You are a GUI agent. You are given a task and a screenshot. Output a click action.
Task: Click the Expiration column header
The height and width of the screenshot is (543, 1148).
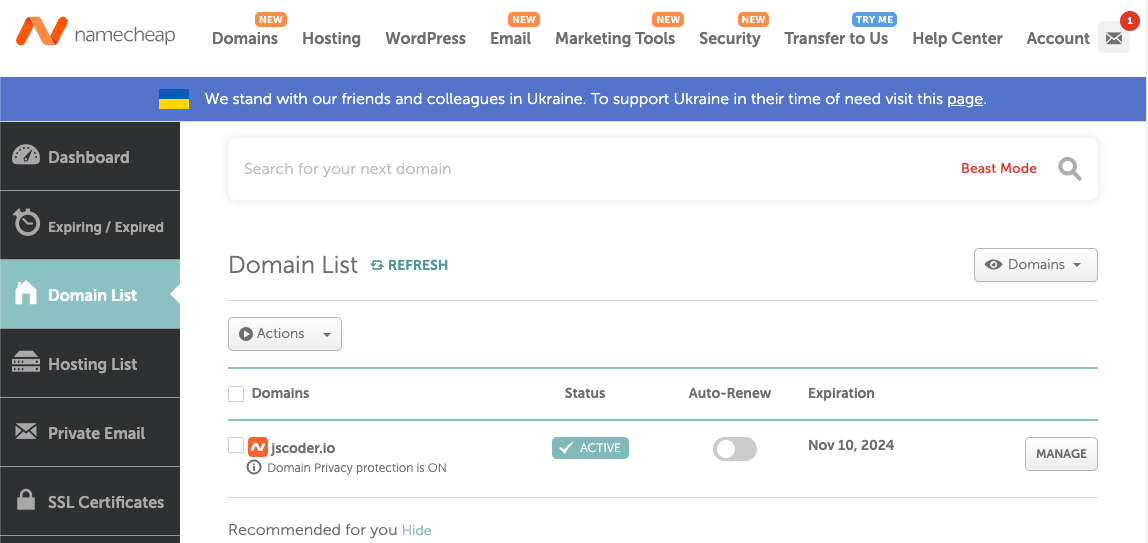(x=841, y=393)
